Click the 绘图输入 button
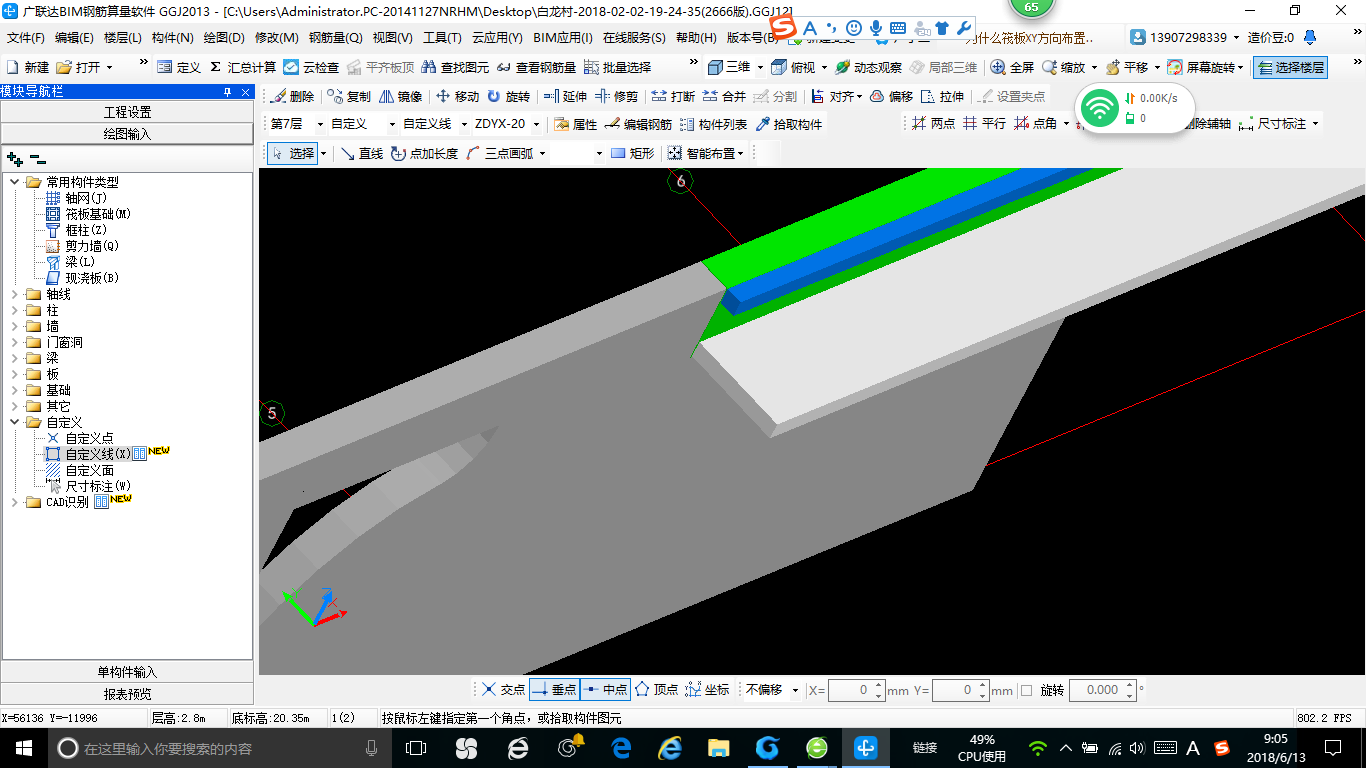The image size is (1366, 768). tap(127, 133)
